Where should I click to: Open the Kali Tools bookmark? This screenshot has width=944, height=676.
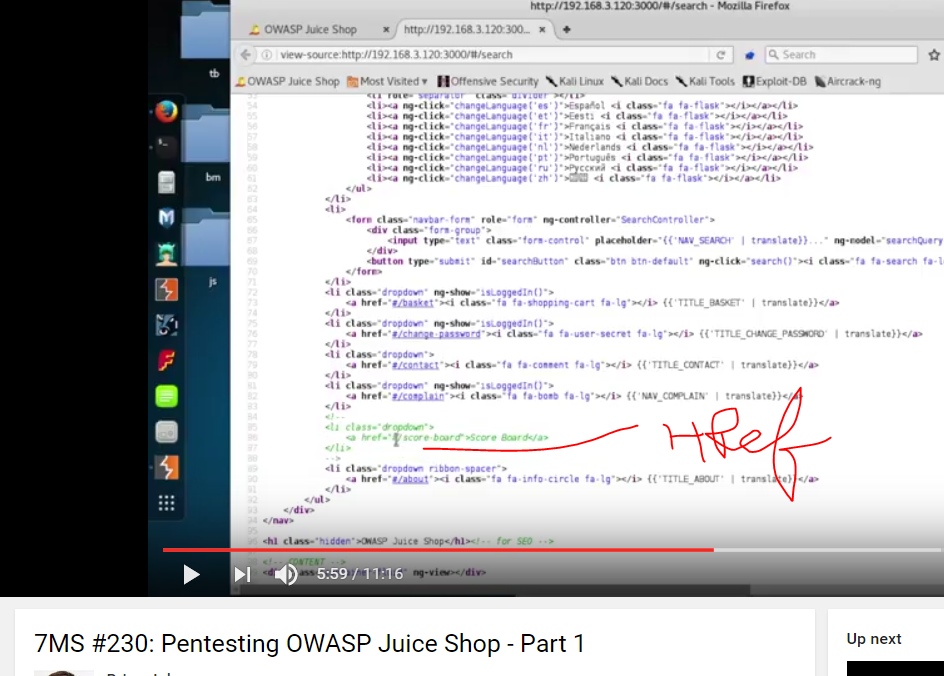pyautogui.click(x=705, y=81)
